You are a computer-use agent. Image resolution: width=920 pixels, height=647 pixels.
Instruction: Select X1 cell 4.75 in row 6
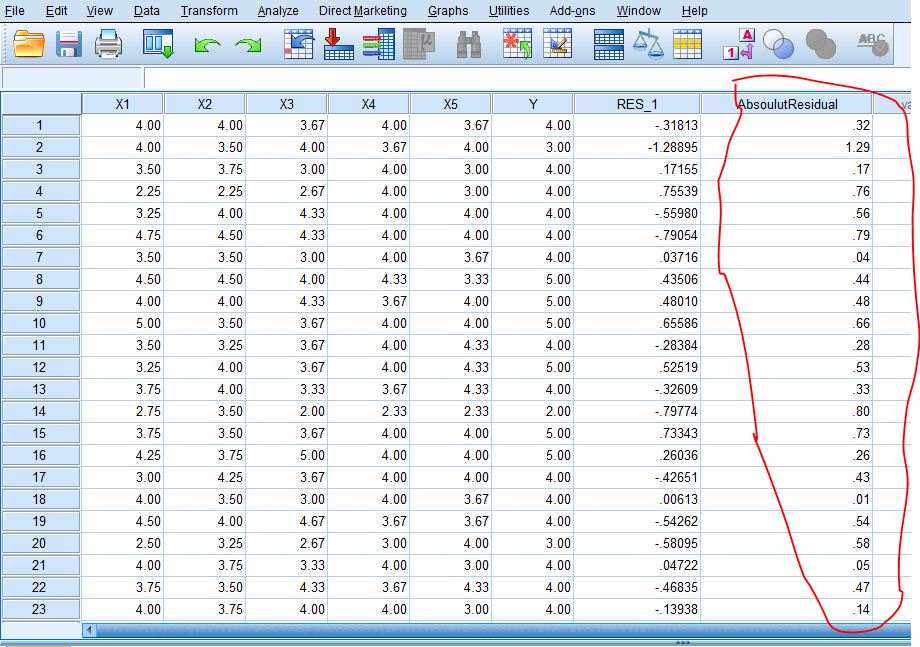122,235
